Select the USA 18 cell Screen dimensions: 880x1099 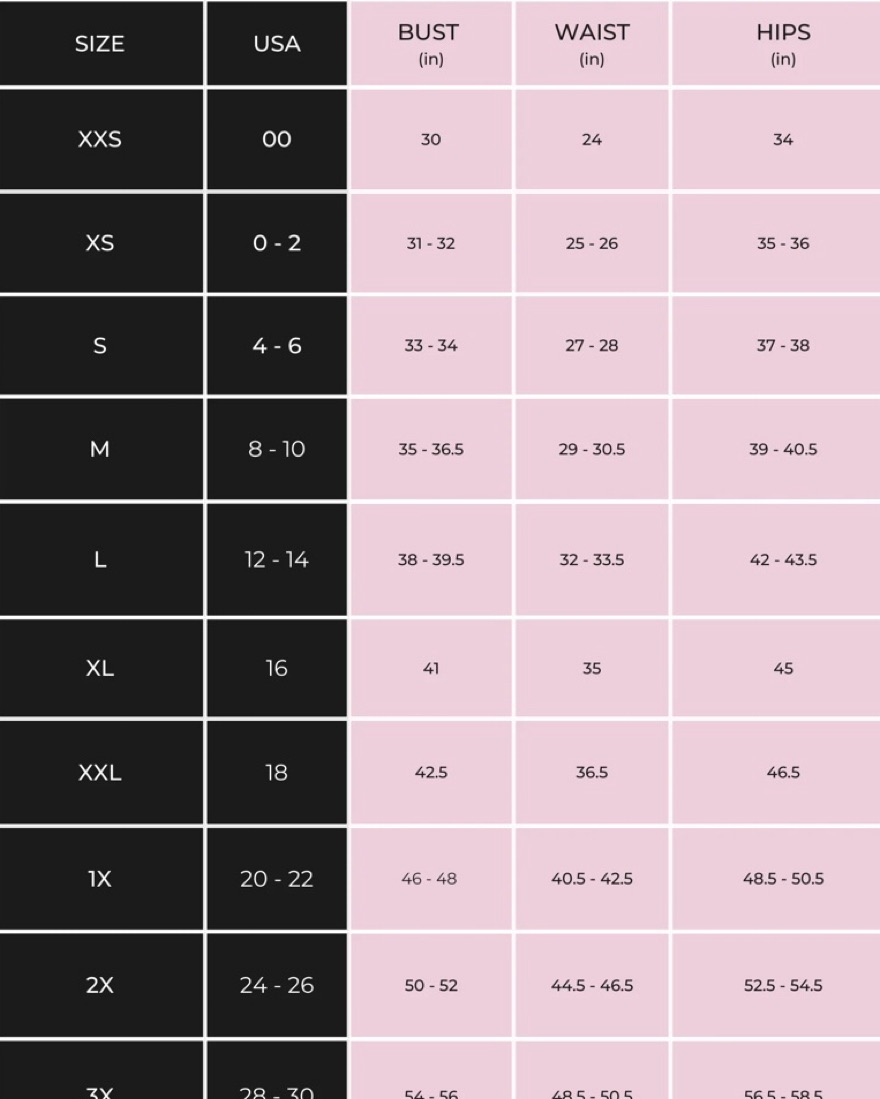coord(277,772)
